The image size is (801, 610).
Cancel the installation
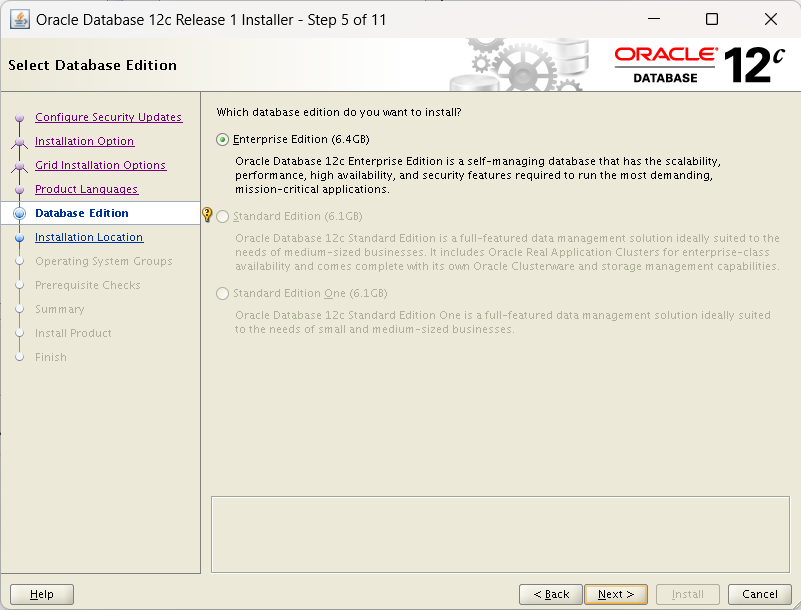[760, 594]
